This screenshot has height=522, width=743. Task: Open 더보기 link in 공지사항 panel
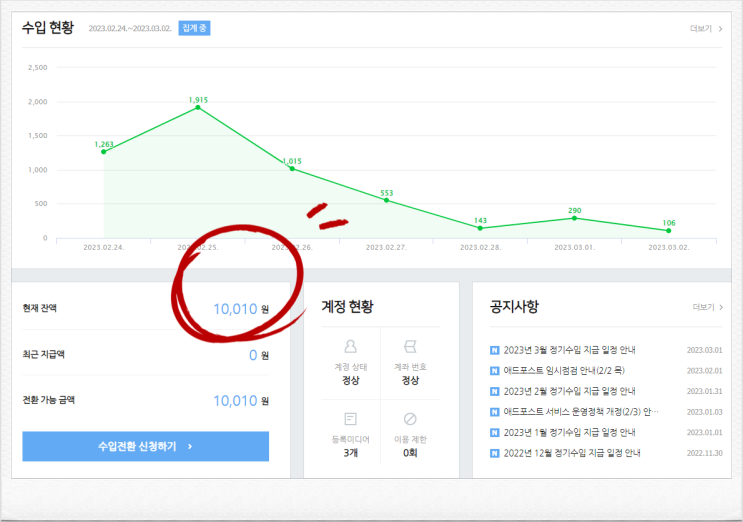coord(708,307)
